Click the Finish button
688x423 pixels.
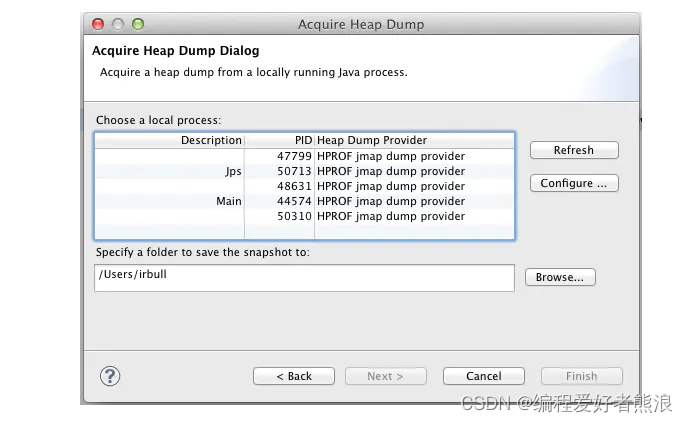pos(581,376)
